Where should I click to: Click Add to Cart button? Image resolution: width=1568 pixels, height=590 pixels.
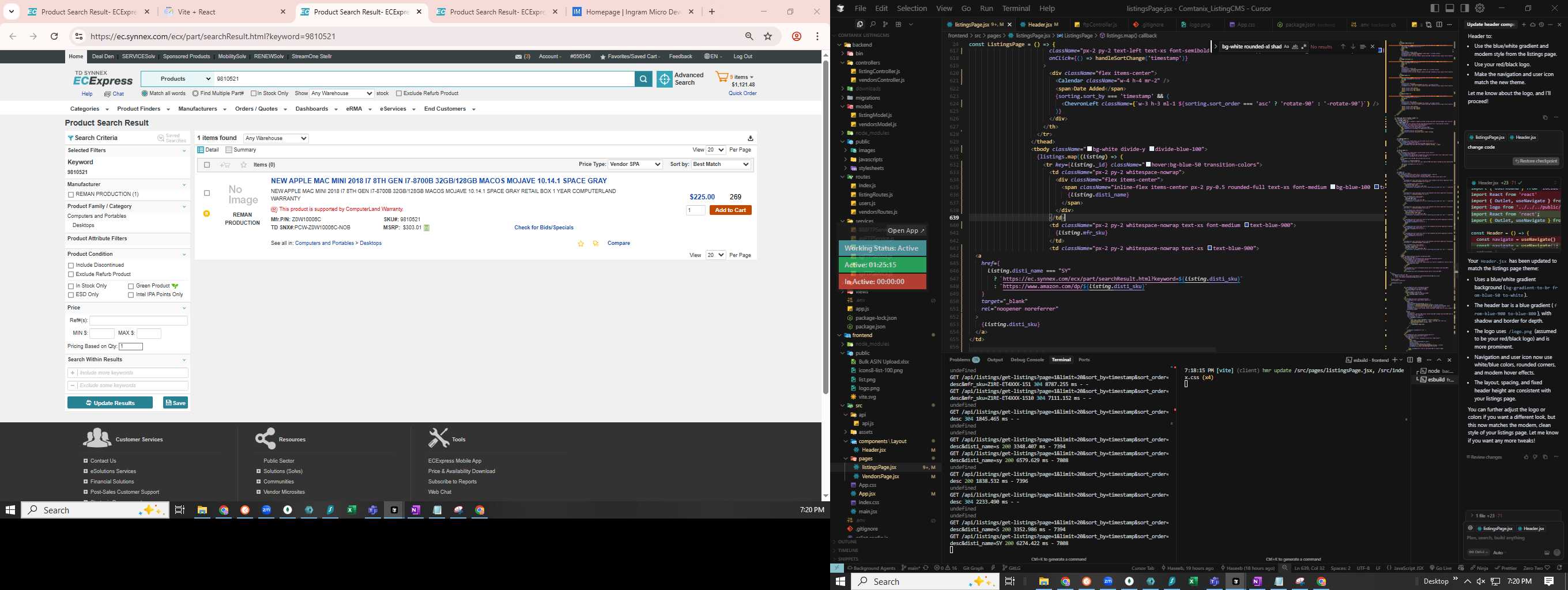[730, 210]
